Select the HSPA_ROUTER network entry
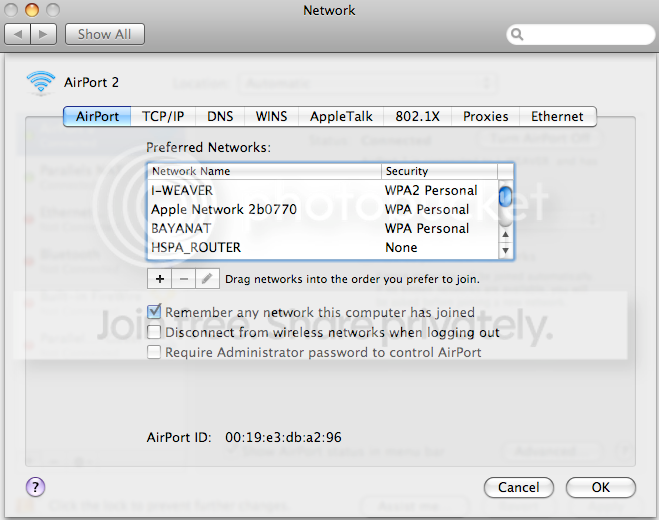 pyautogui.click(x=323, y=247)
